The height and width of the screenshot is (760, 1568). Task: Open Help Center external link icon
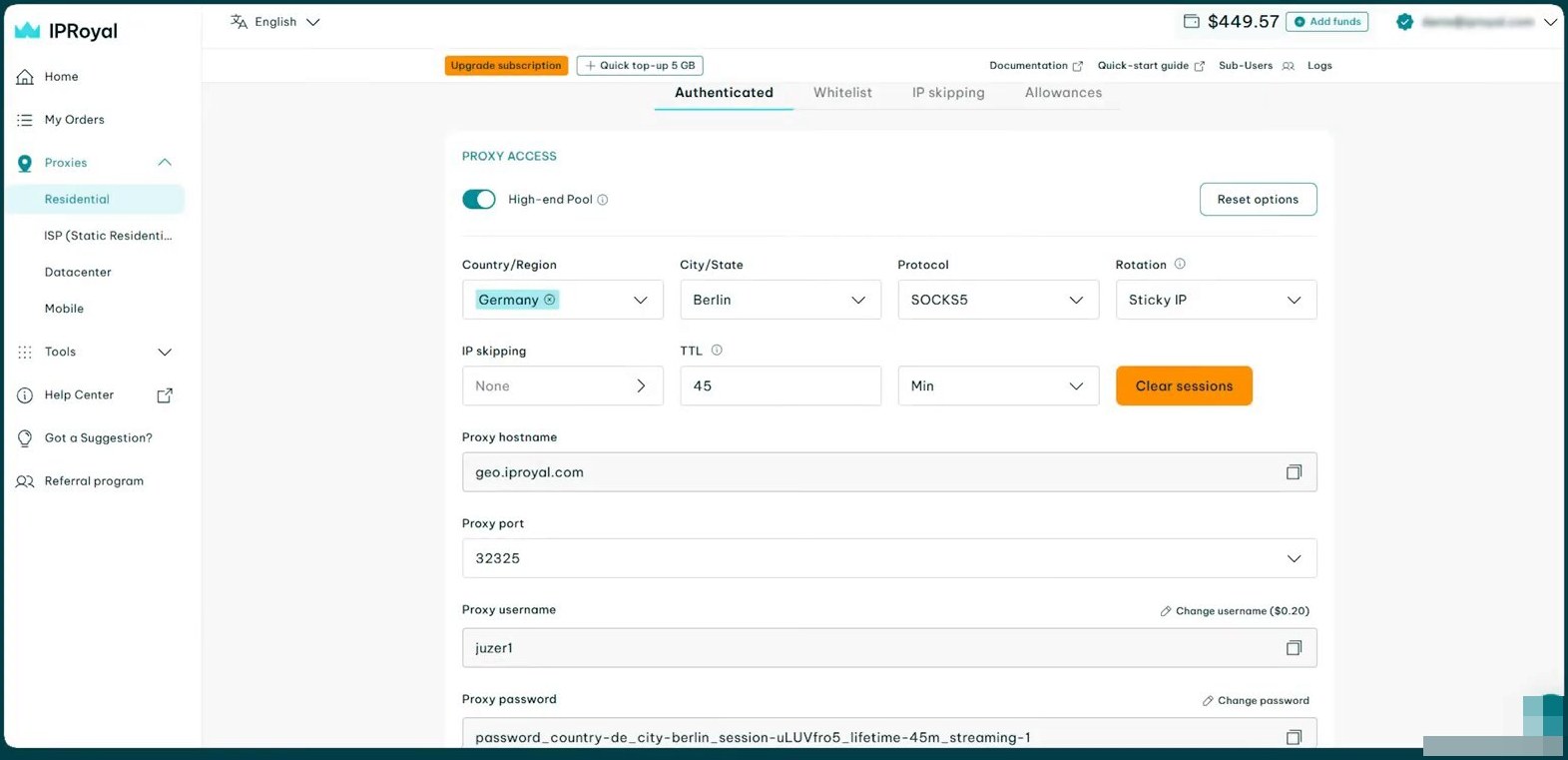165,395
